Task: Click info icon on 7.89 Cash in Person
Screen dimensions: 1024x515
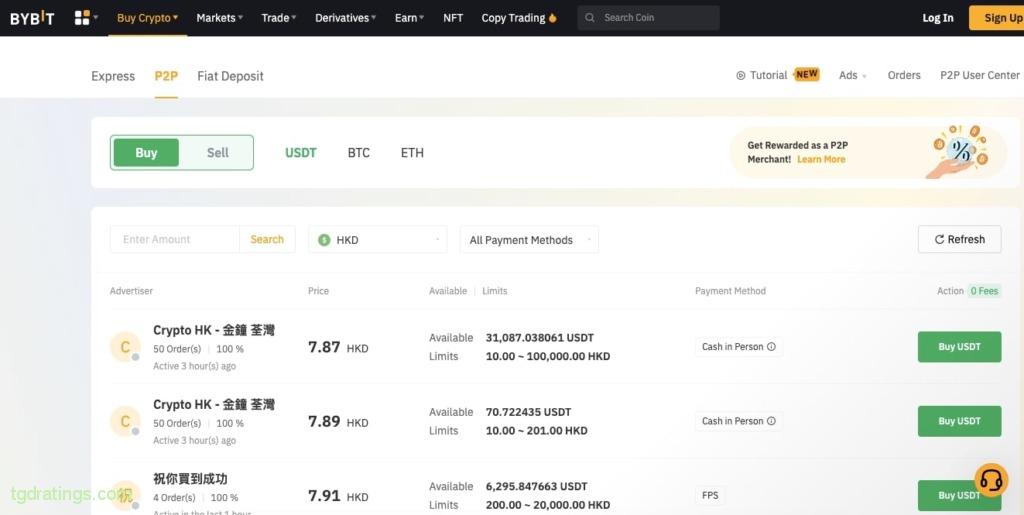Action: click(771, 421)
